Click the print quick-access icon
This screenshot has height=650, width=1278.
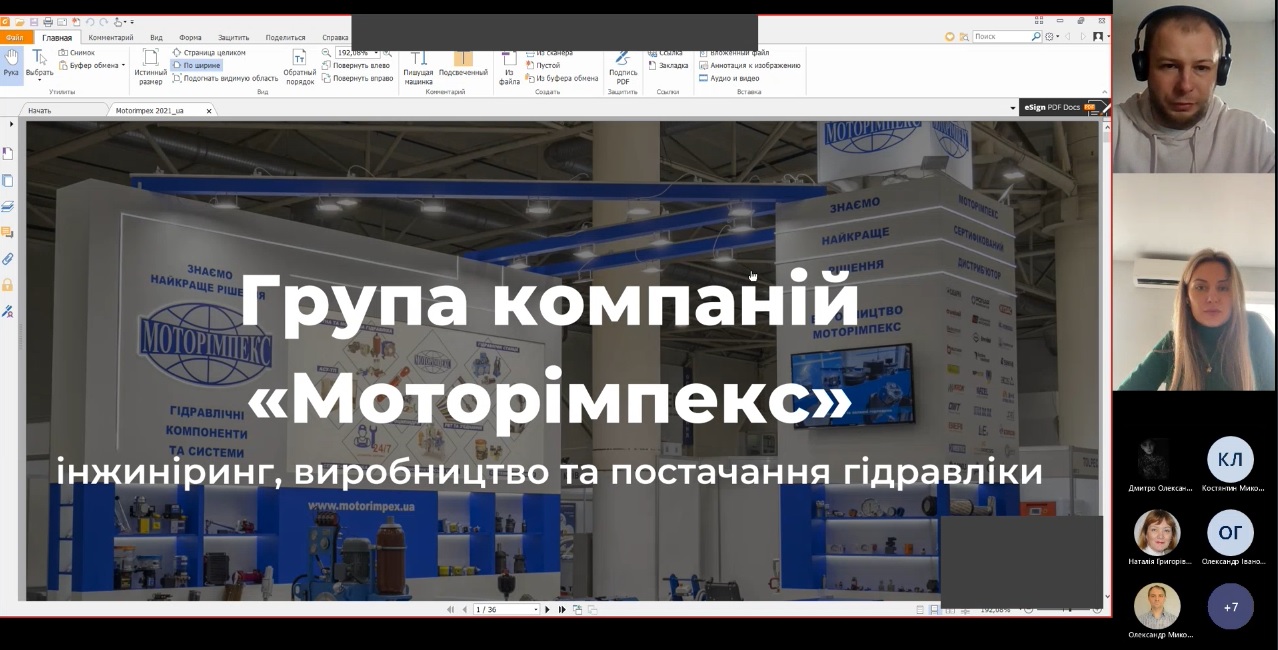point(48,21)
